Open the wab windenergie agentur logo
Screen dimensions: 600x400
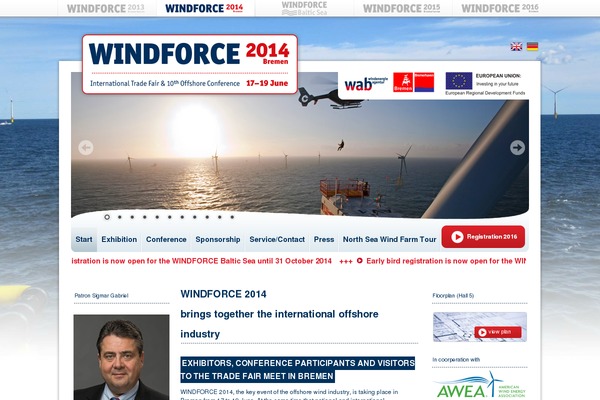pos(366,83)
